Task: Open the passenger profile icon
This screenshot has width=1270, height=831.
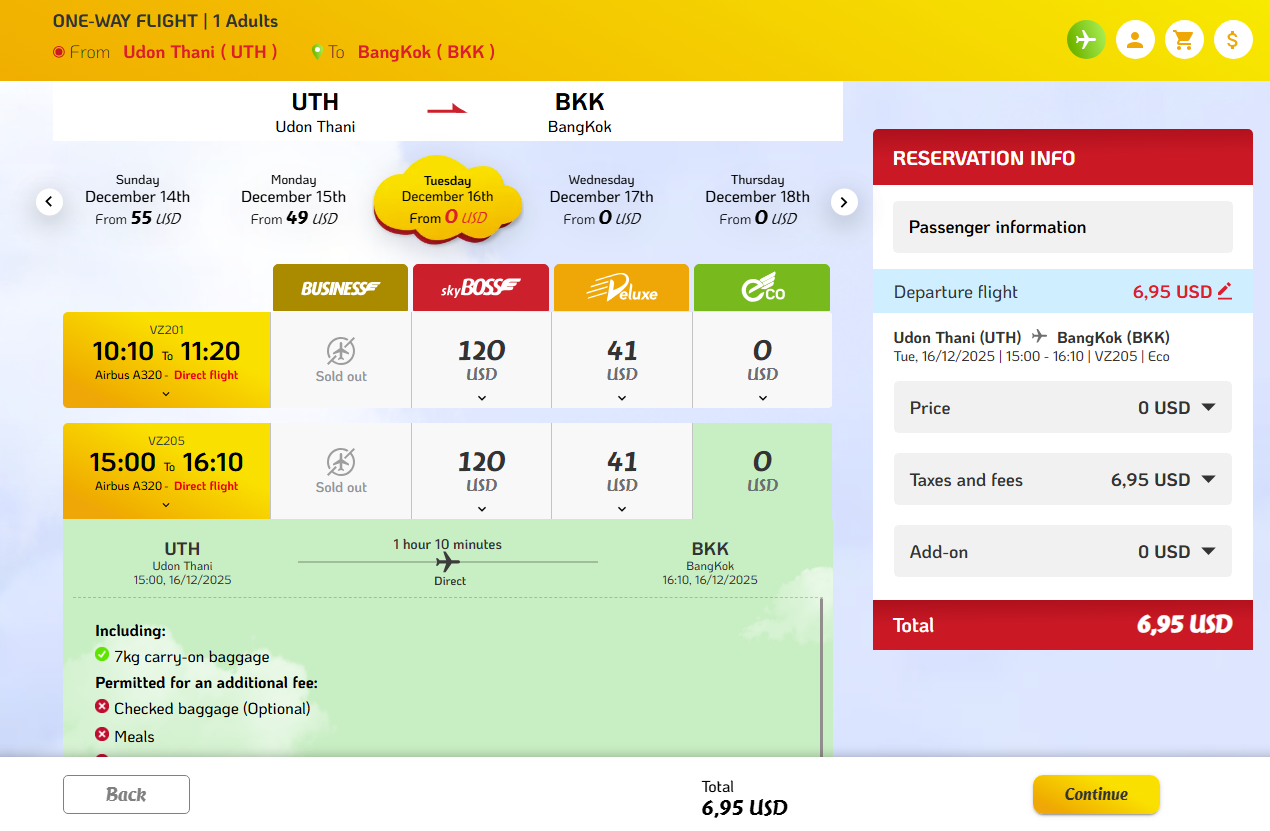Action: click(1135, 40)
